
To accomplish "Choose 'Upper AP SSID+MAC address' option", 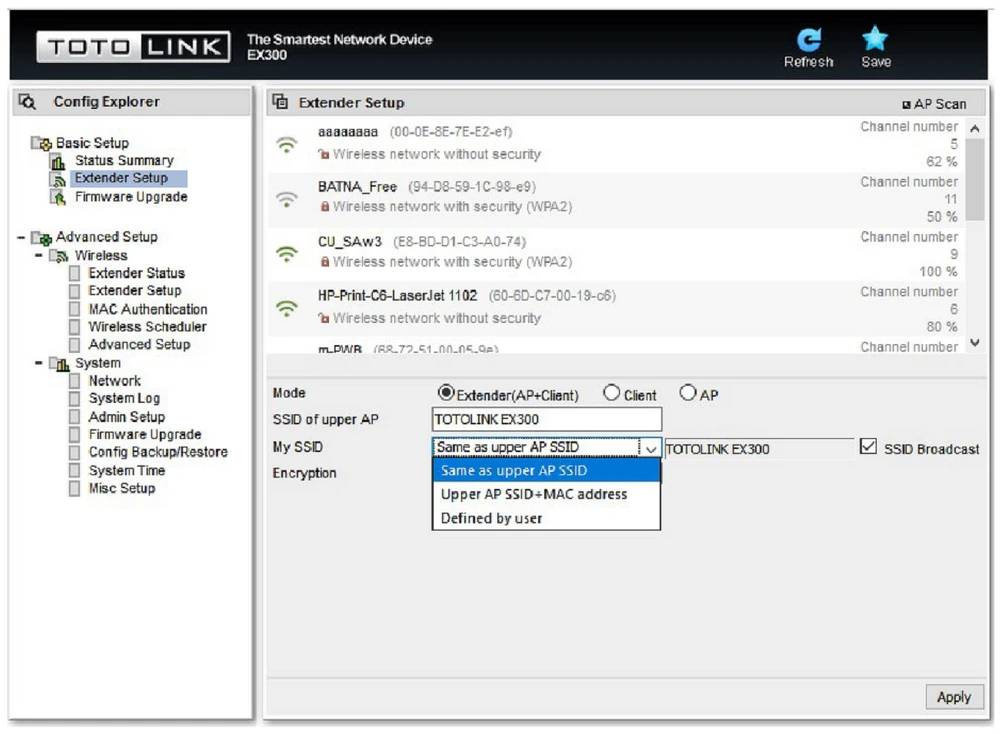I will [534, 494].
